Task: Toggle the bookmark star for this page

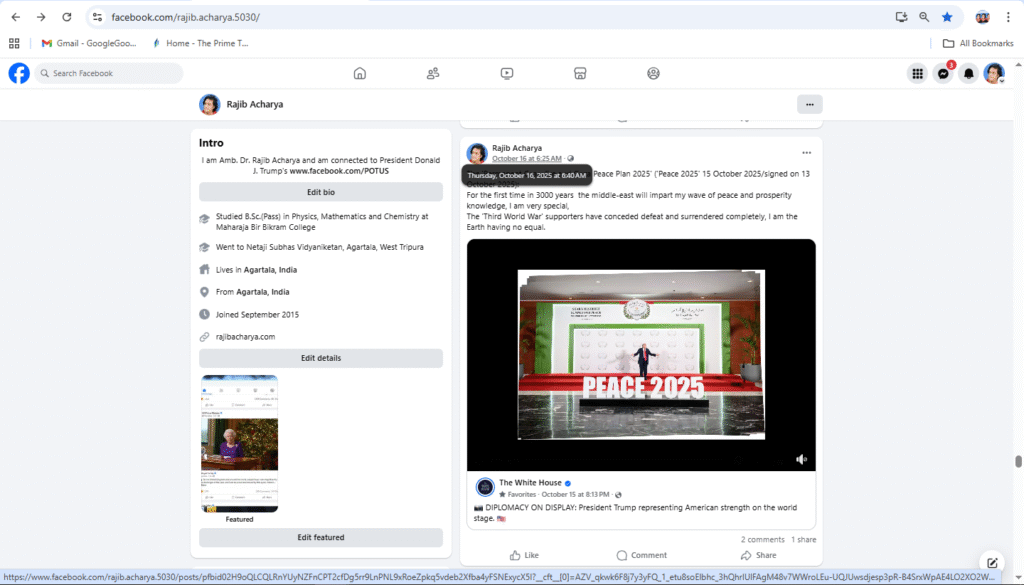Action: tap(947, 17)
